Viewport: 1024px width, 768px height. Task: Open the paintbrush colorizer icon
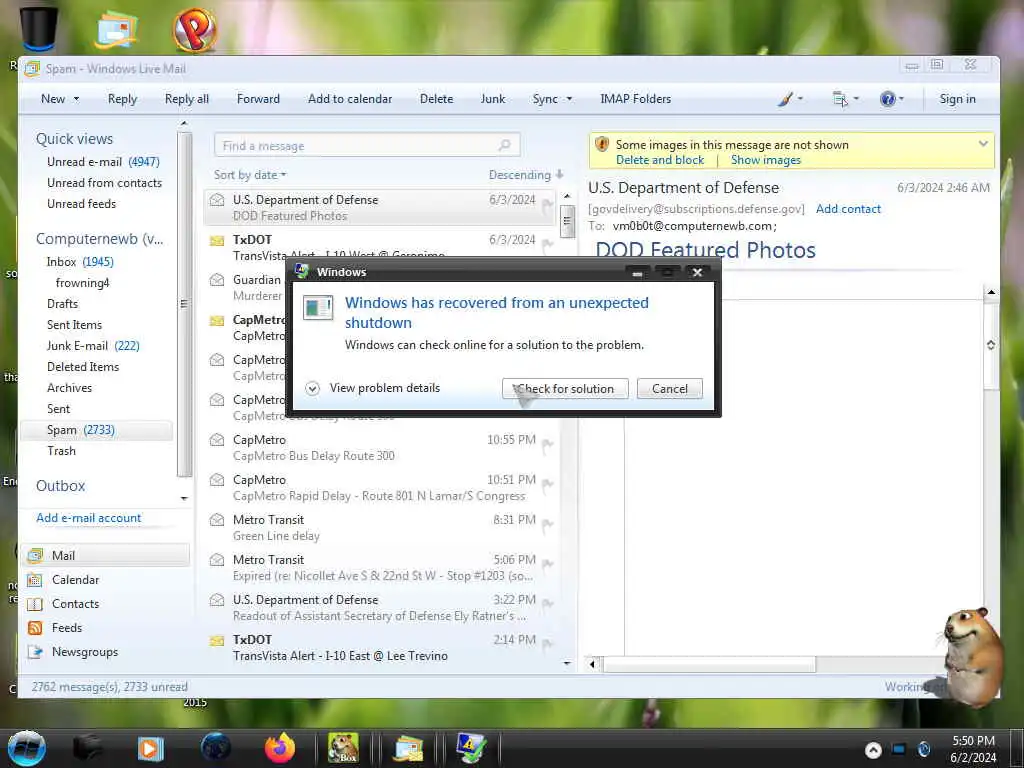786,99
